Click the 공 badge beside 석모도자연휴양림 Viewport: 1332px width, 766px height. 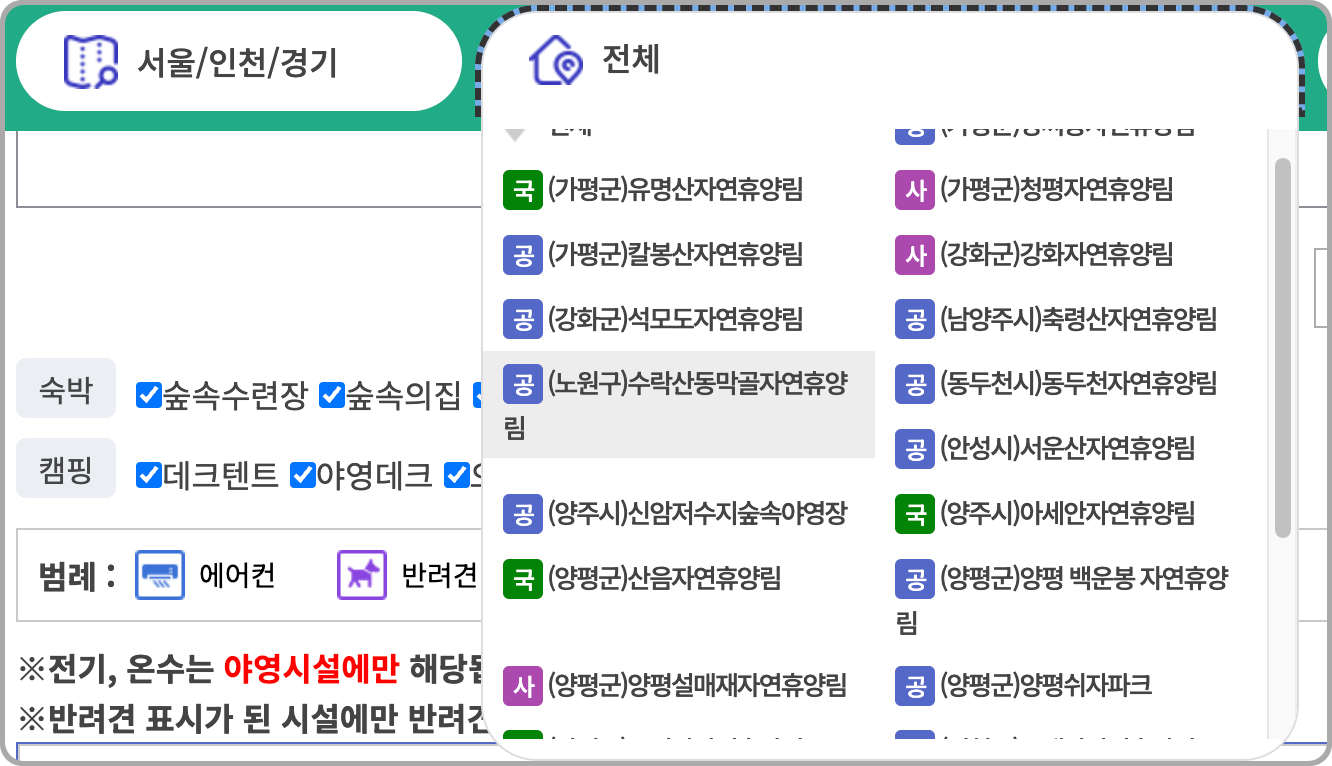pos(522,319)
